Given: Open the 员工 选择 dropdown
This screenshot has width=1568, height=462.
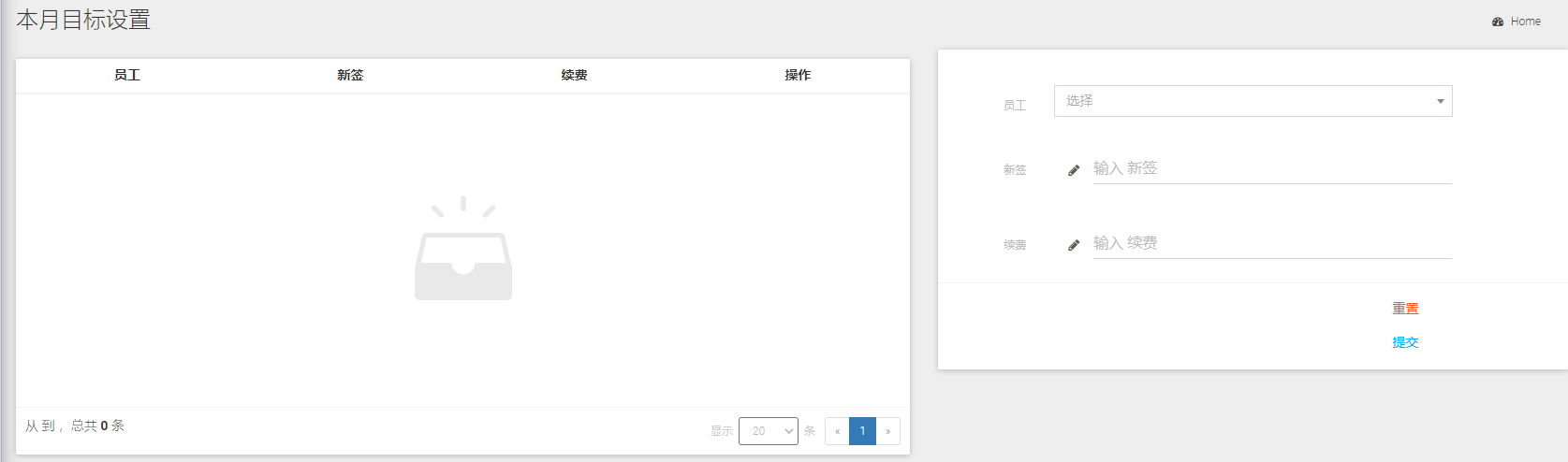Looking at the screenshot, I should [1245, 101].
